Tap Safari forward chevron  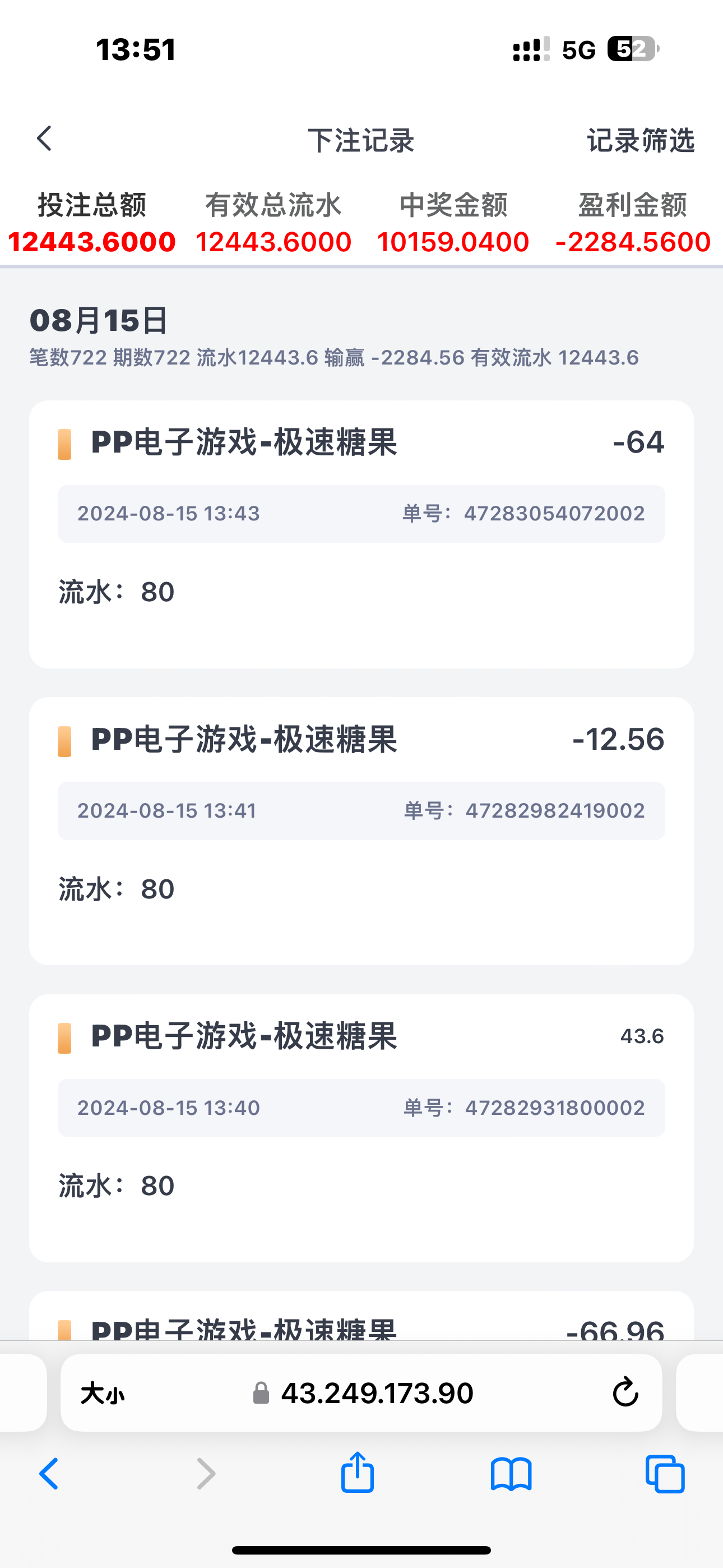[x=206, y=1474]
